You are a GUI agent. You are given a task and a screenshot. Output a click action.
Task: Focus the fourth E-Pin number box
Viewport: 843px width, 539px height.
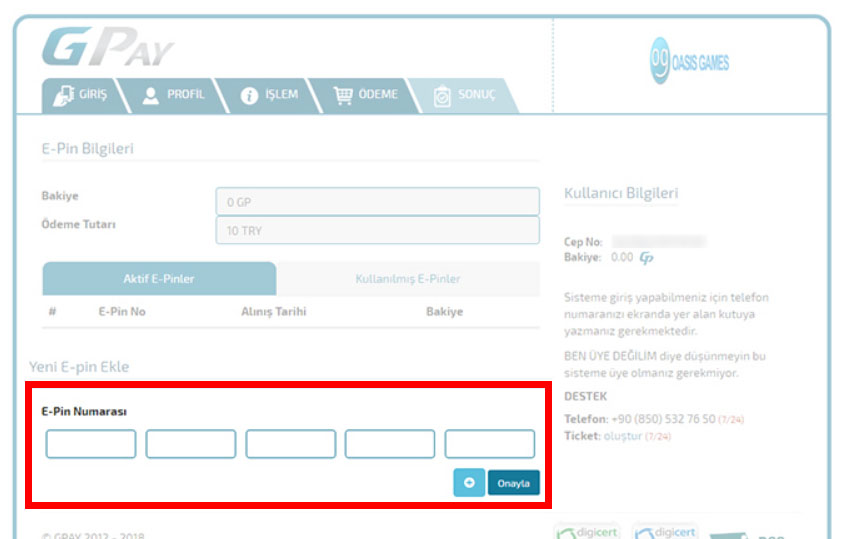pos(390,444)
